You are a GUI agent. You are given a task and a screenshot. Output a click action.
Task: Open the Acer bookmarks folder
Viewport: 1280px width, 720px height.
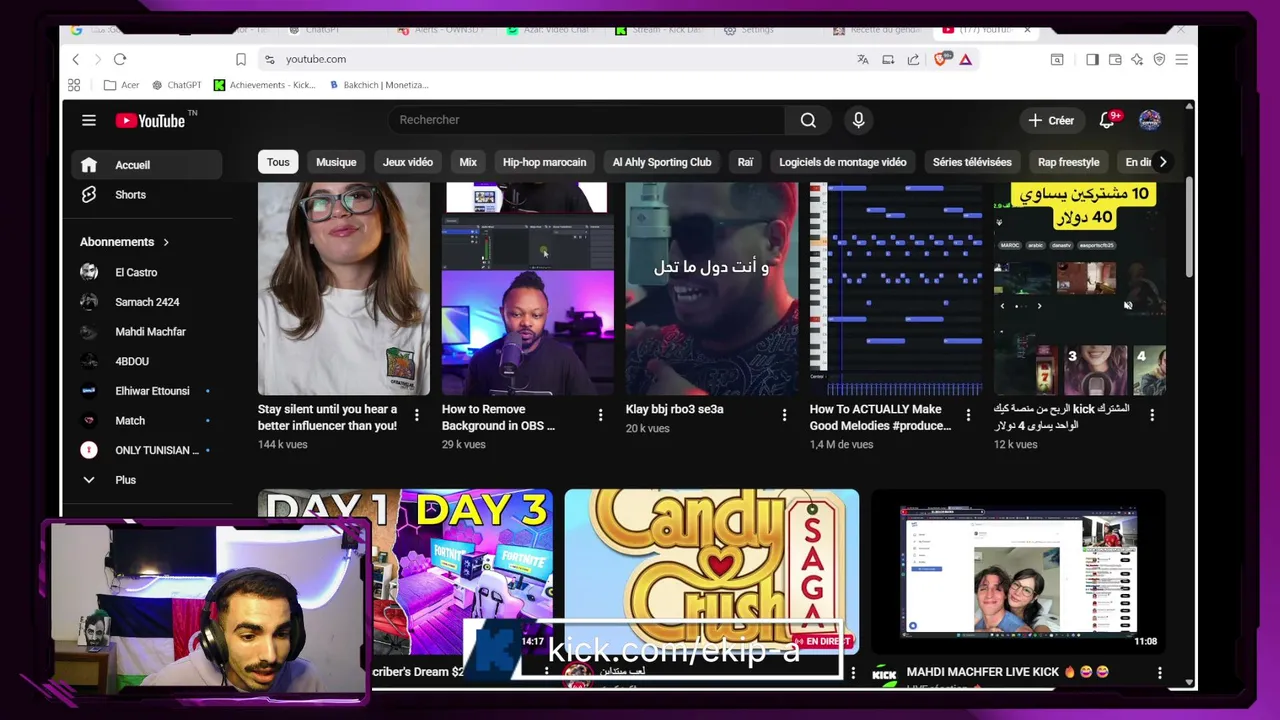tap(121, 85)
